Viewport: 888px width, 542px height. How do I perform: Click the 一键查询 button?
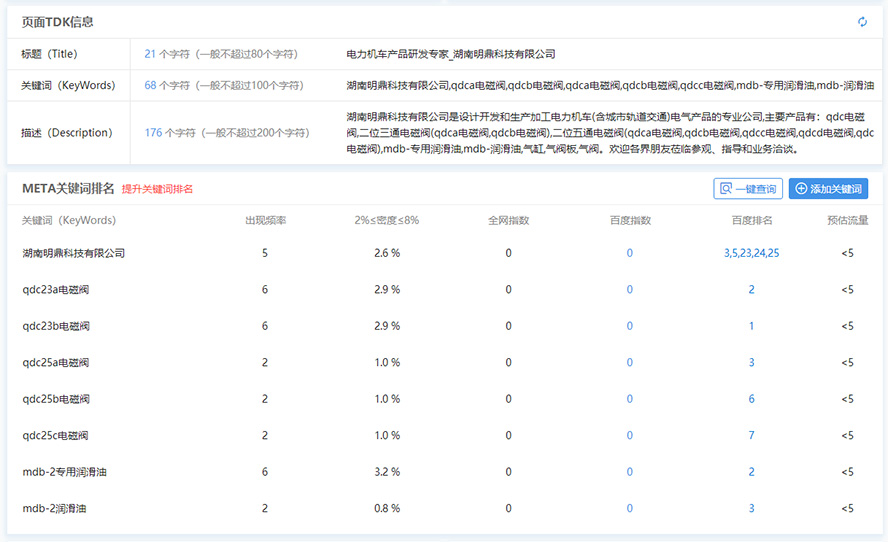[748, 189]
